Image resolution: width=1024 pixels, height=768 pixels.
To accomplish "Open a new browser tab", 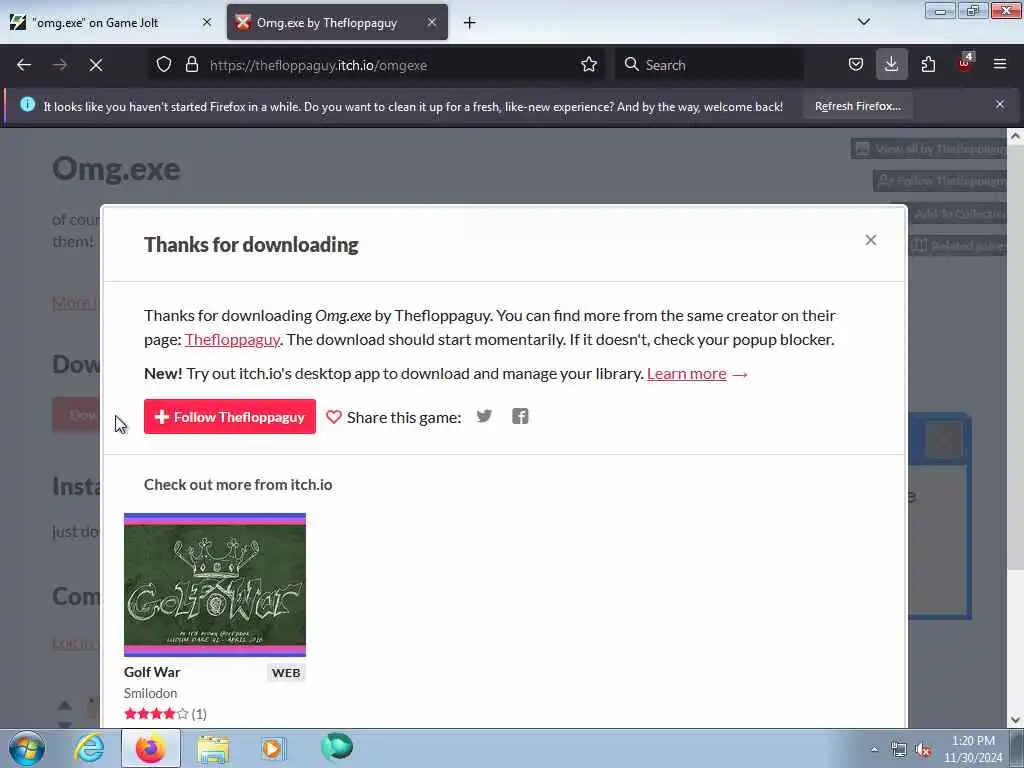I will click(470, 23).
